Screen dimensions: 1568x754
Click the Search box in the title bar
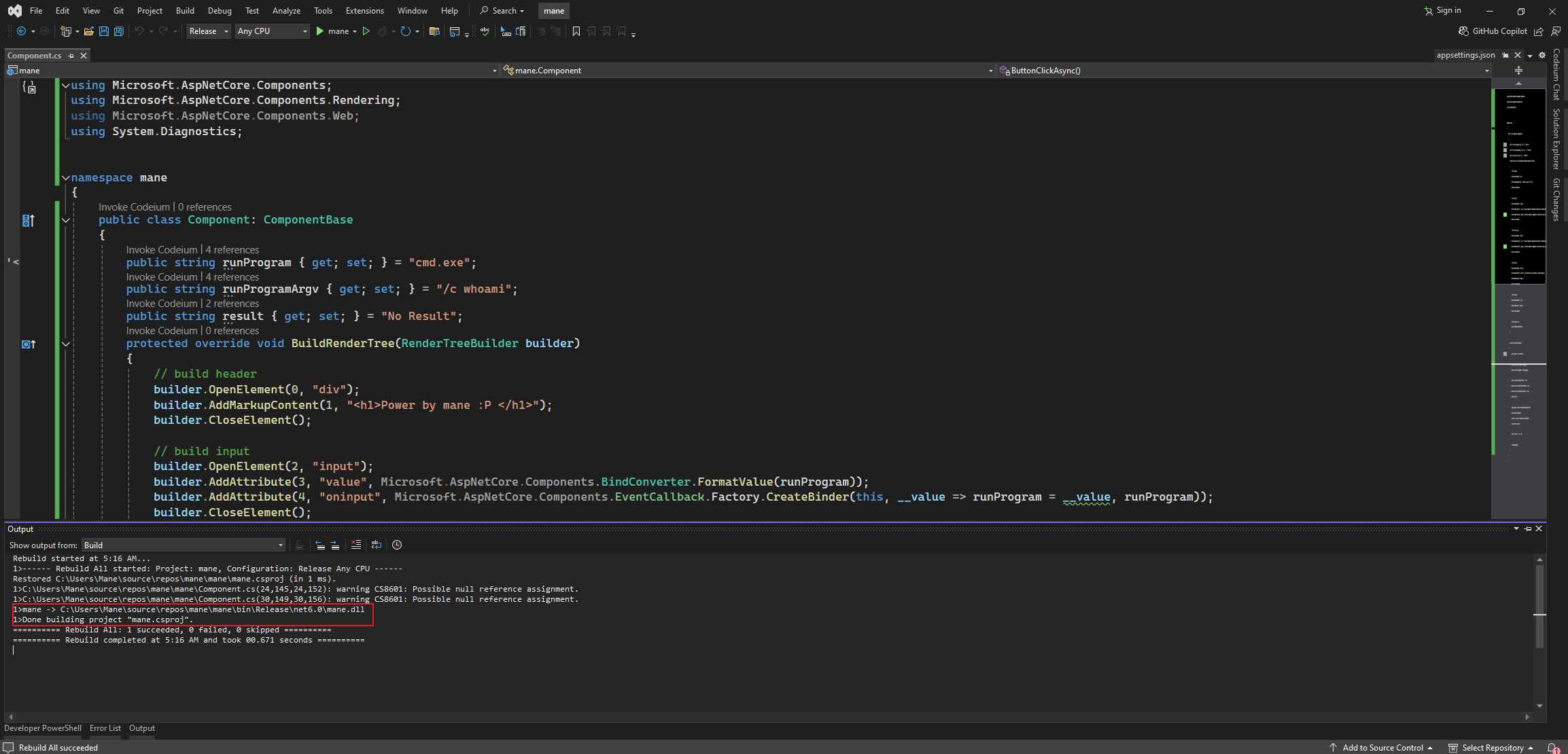click(502, 11)
